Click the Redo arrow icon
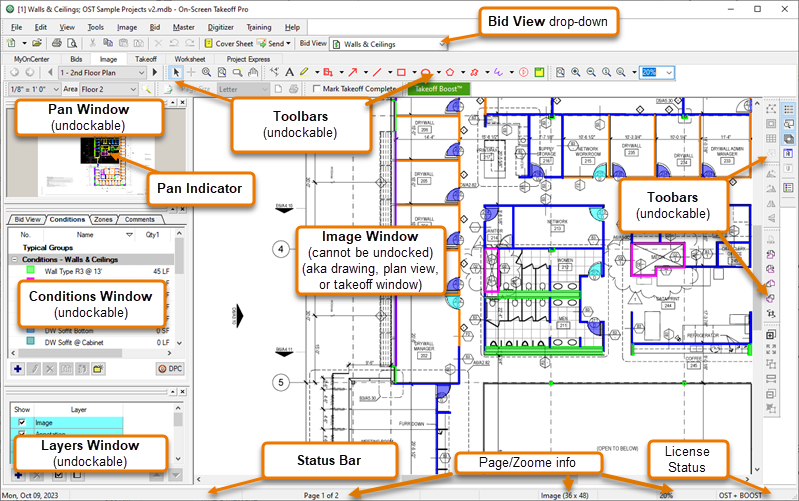This screenshot has height=501, width=799. [x=190, y=43]
